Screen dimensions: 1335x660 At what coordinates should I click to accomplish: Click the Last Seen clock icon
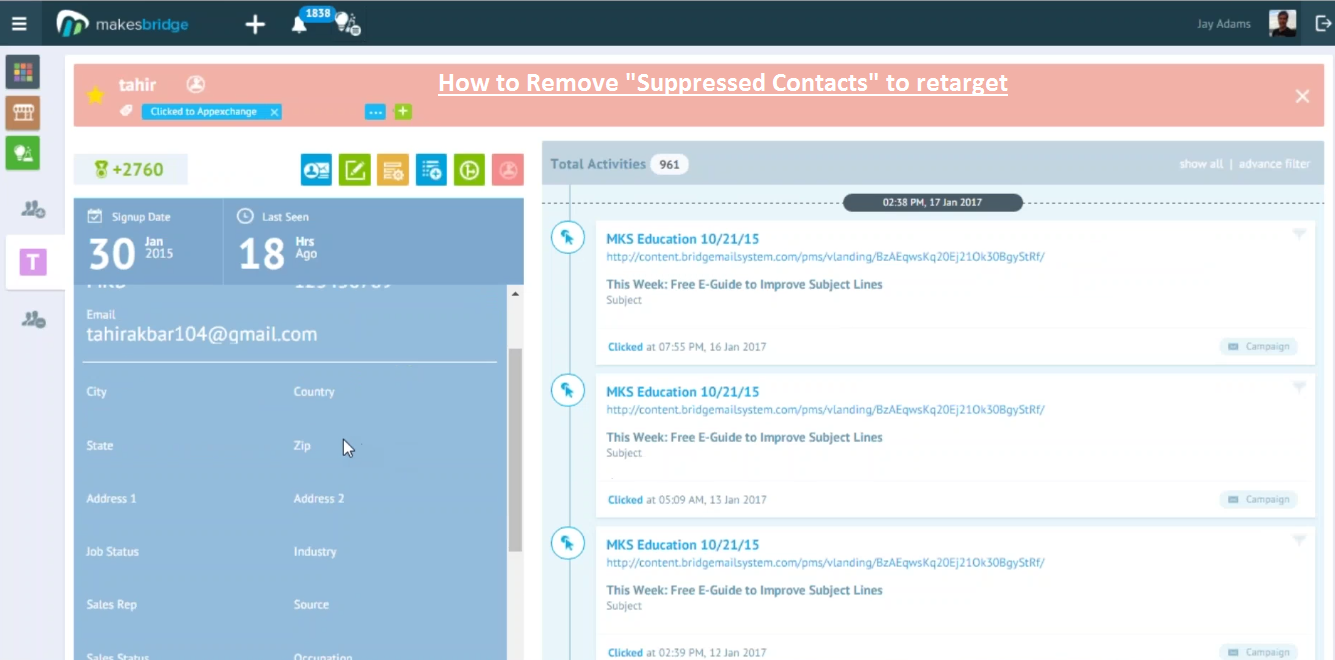click(244, 216)
